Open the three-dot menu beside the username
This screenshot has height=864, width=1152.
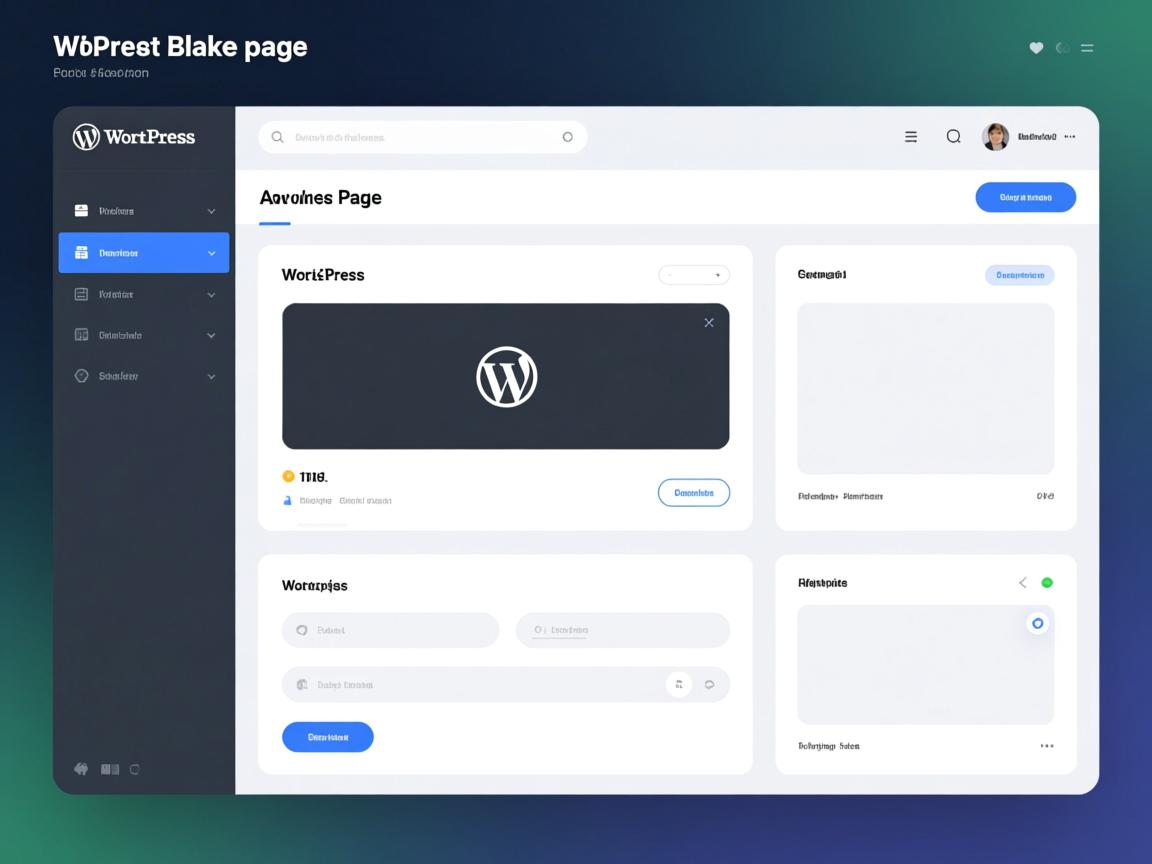pos(1070,137)
